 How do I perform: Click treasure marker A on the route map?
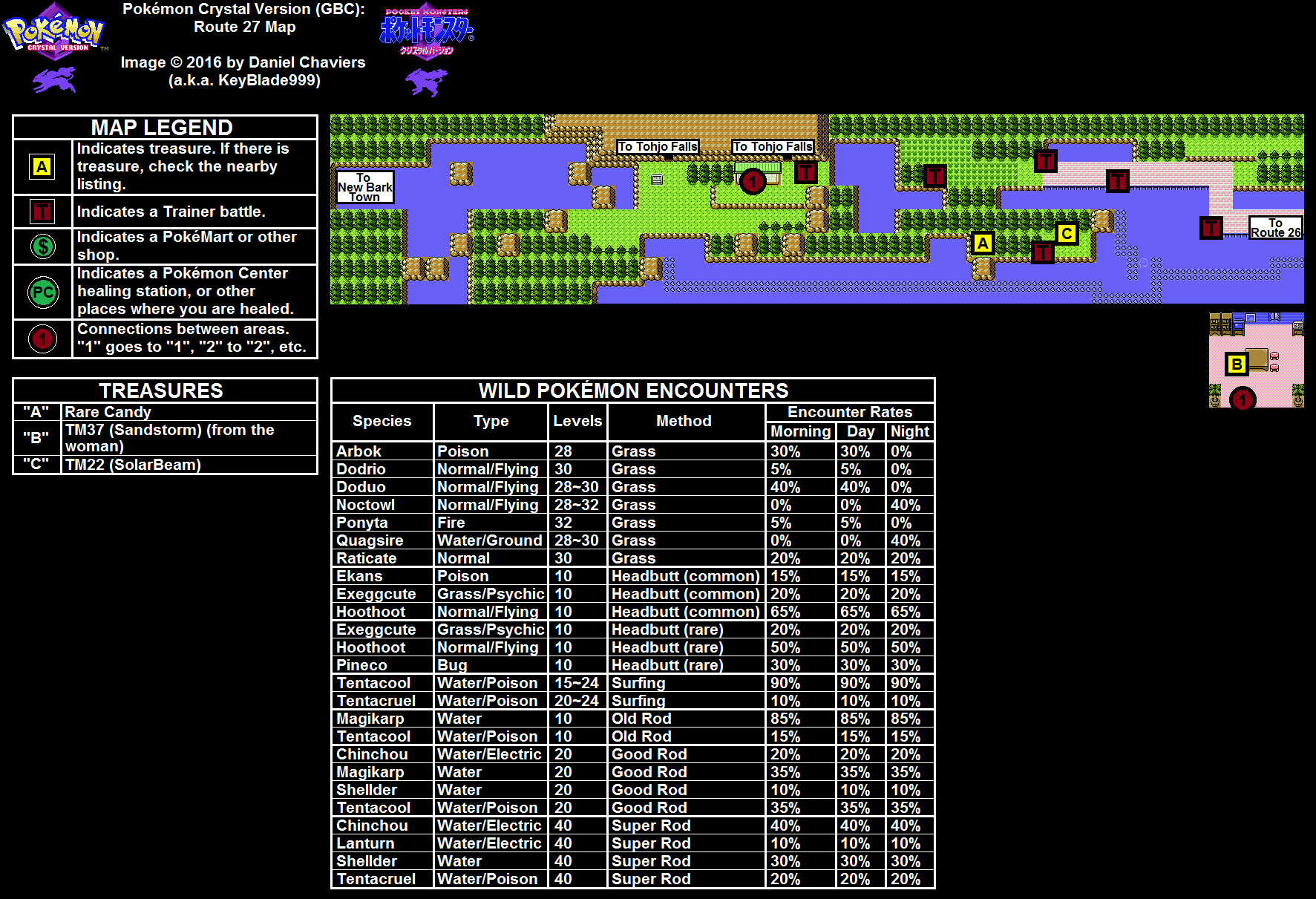click(983, 243)
